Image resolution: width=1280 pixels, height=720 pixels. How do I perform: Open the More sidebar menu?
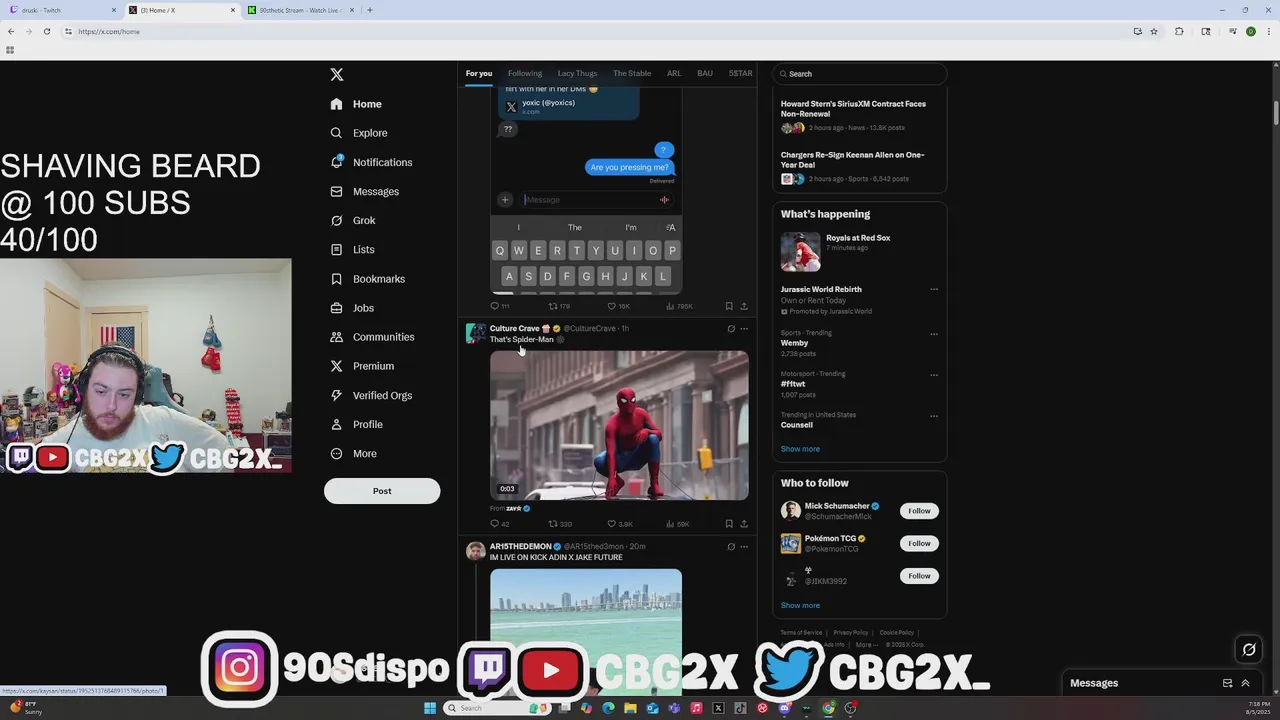point(353,453)
